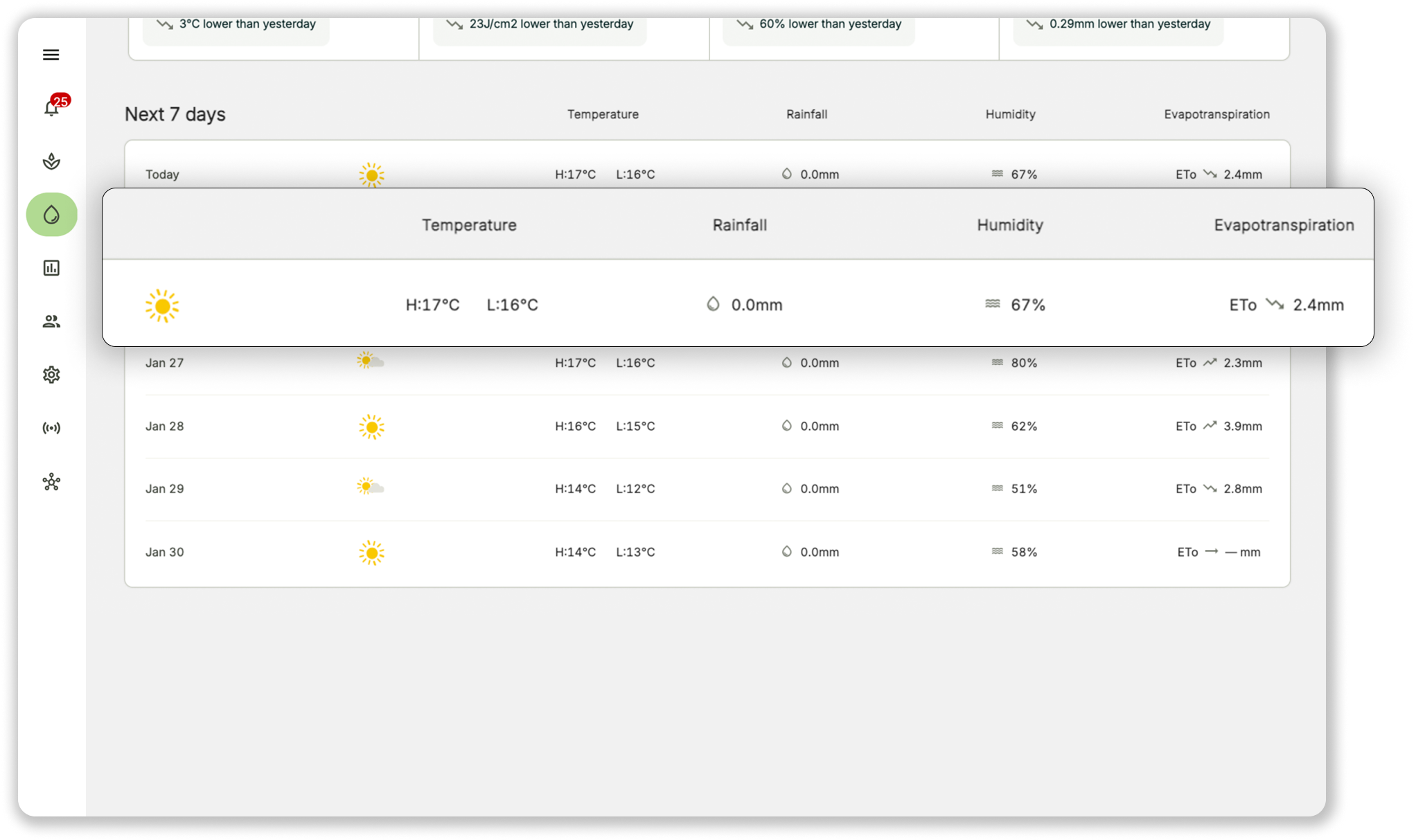Open the hamburger menu

(x=51, y=55)
